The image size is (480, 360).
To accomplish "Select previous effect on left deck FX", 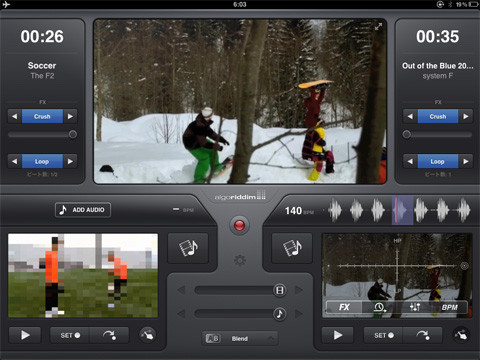I will coord(15,116).
